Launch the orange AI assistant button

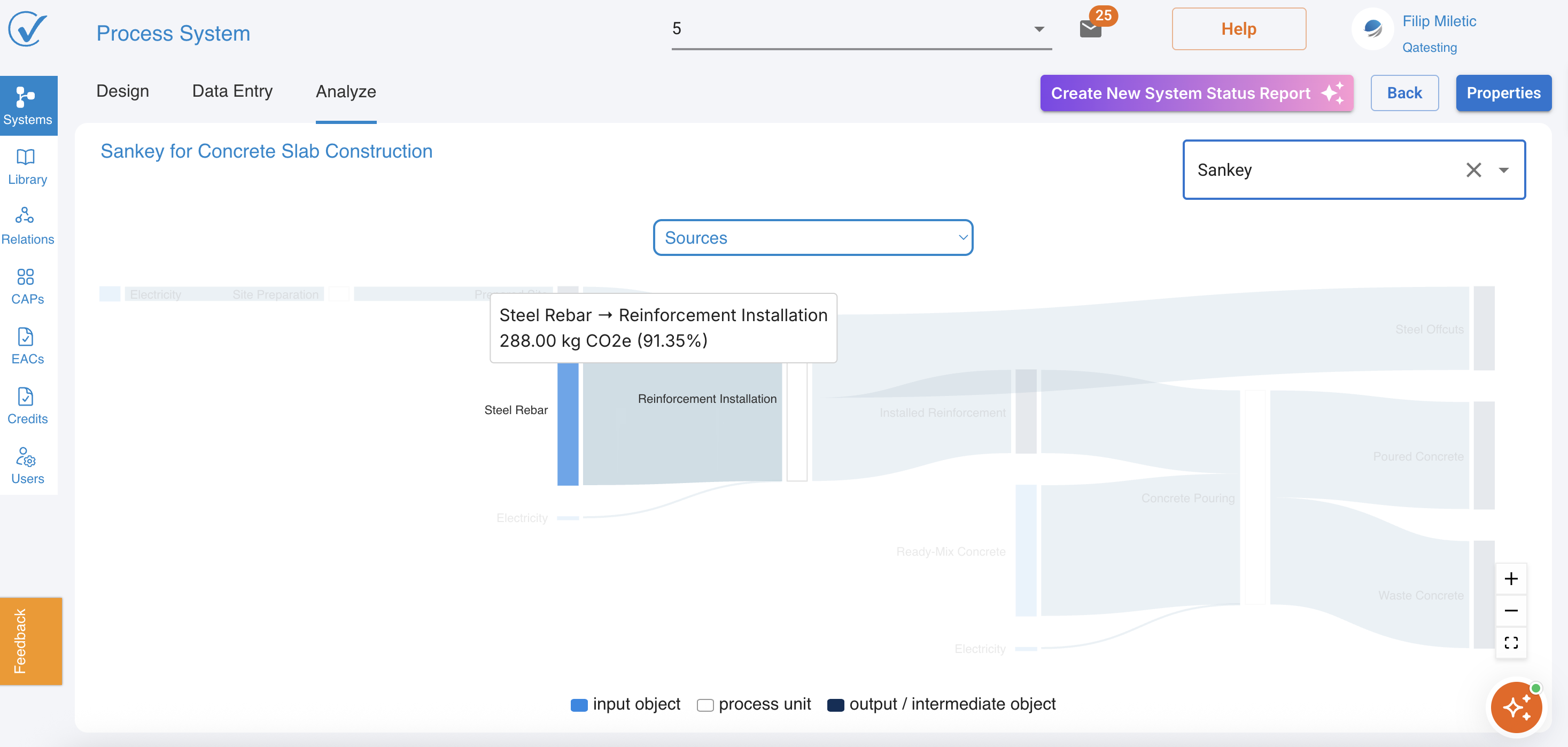point(1516,707)
